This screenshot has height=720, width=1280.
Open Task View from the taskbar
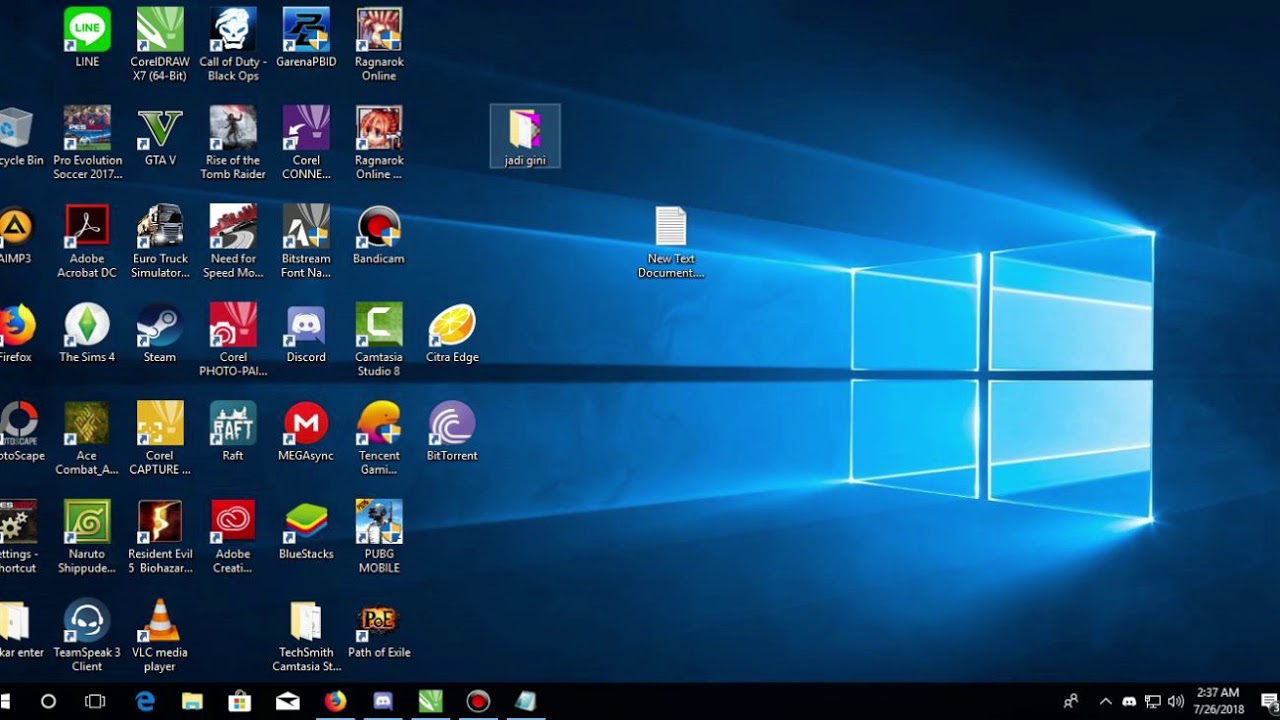pos(95,702)
